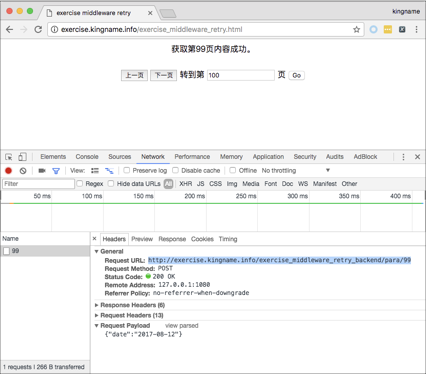Close the request details pane

[94, 239]
